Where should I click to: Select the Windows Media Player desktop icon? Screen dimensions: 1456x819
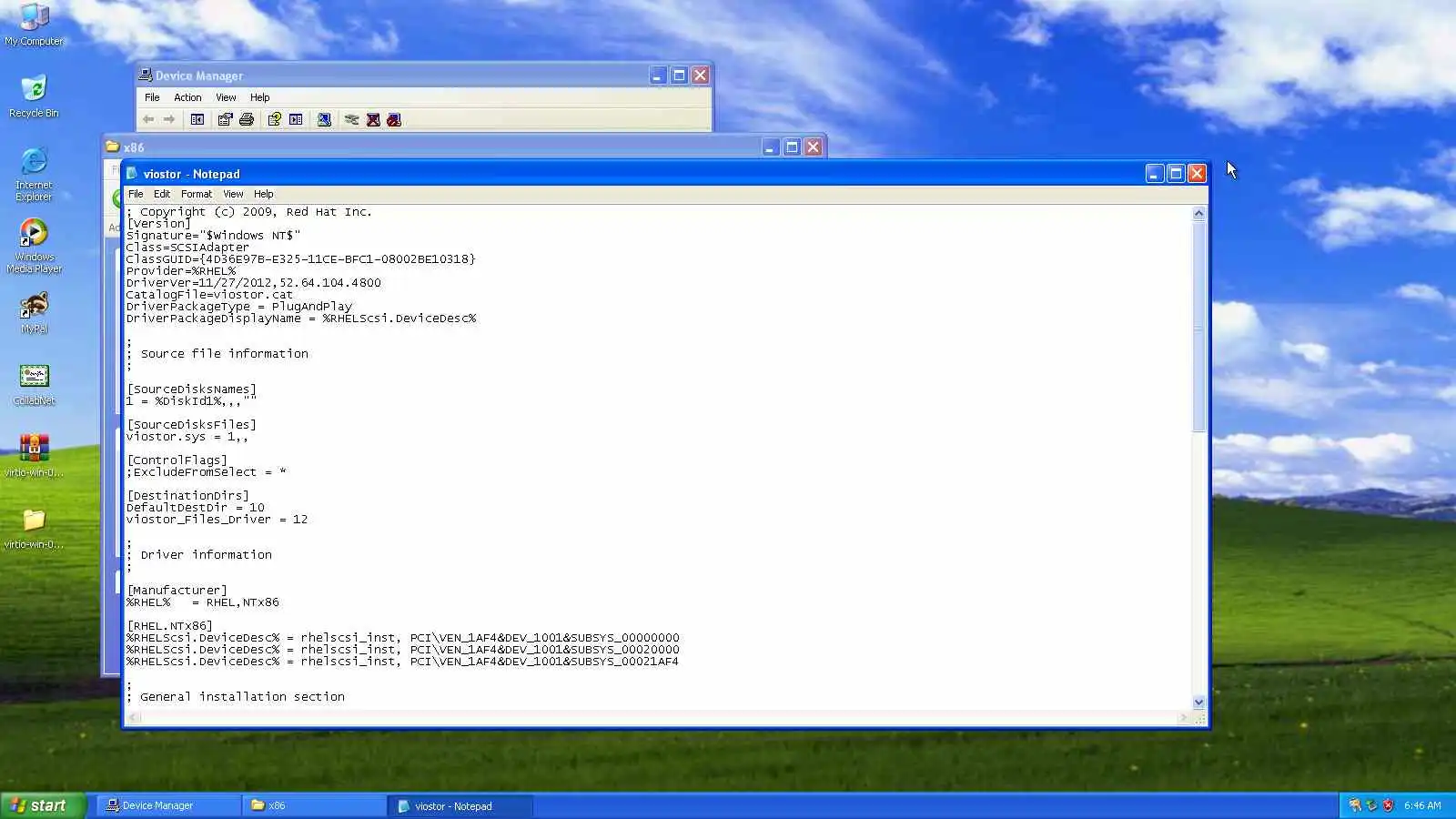[x=34, y=246]
